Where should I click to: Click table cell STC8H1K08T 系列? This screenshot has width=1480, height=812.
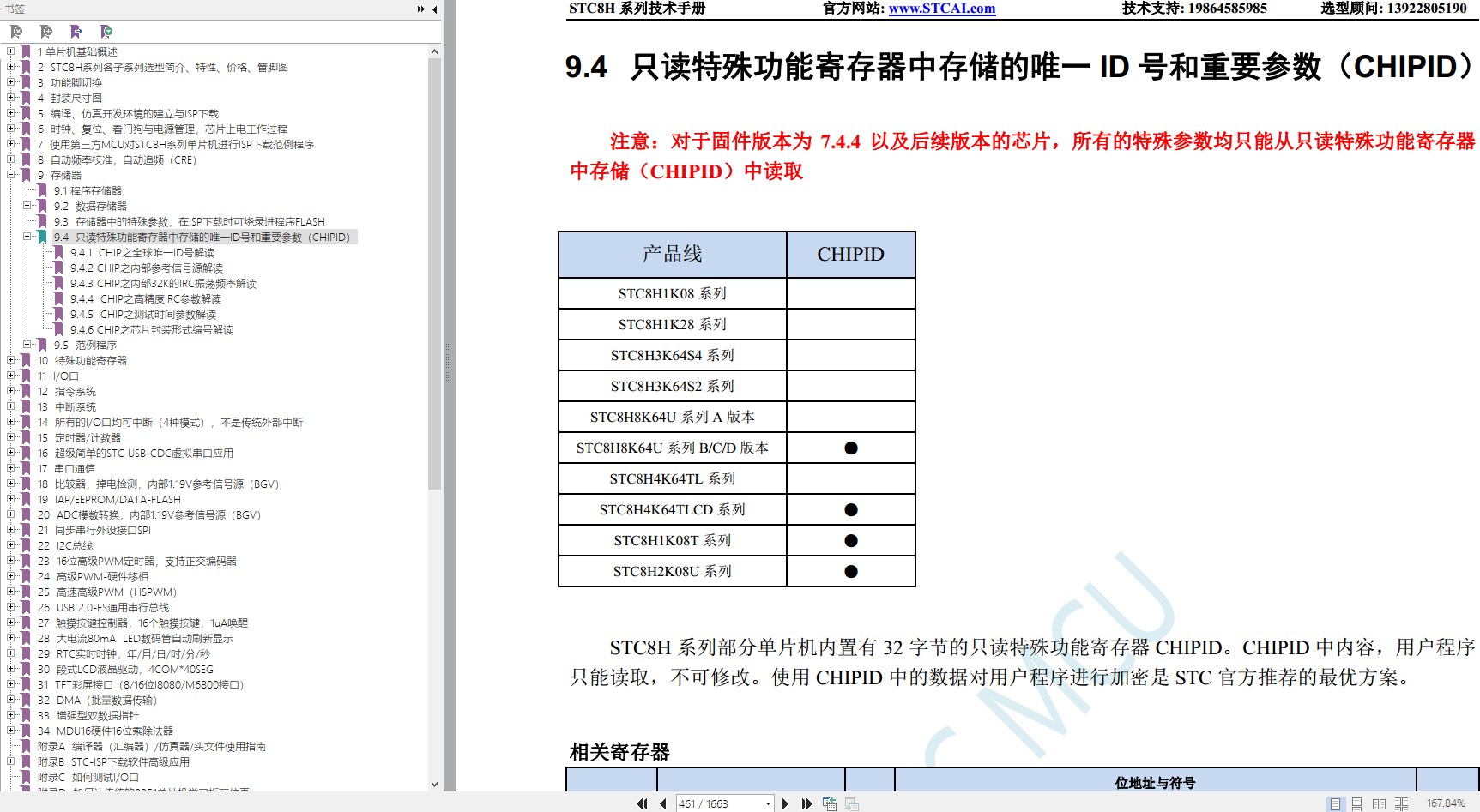click(673, 540)
